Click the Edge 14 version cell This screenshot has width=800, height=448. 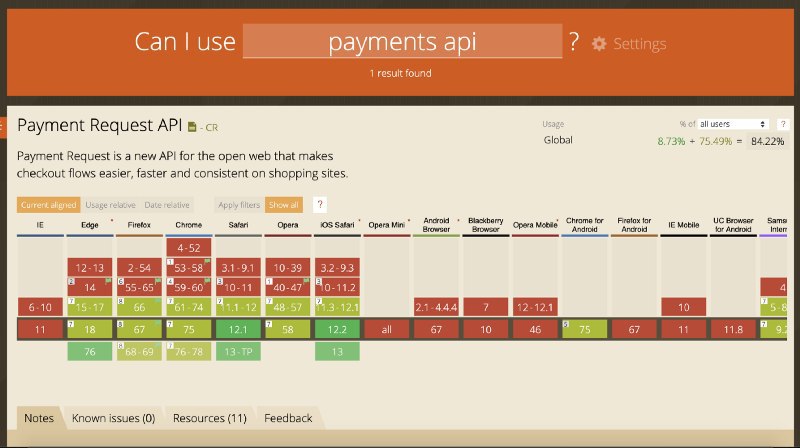pos(90,287)
